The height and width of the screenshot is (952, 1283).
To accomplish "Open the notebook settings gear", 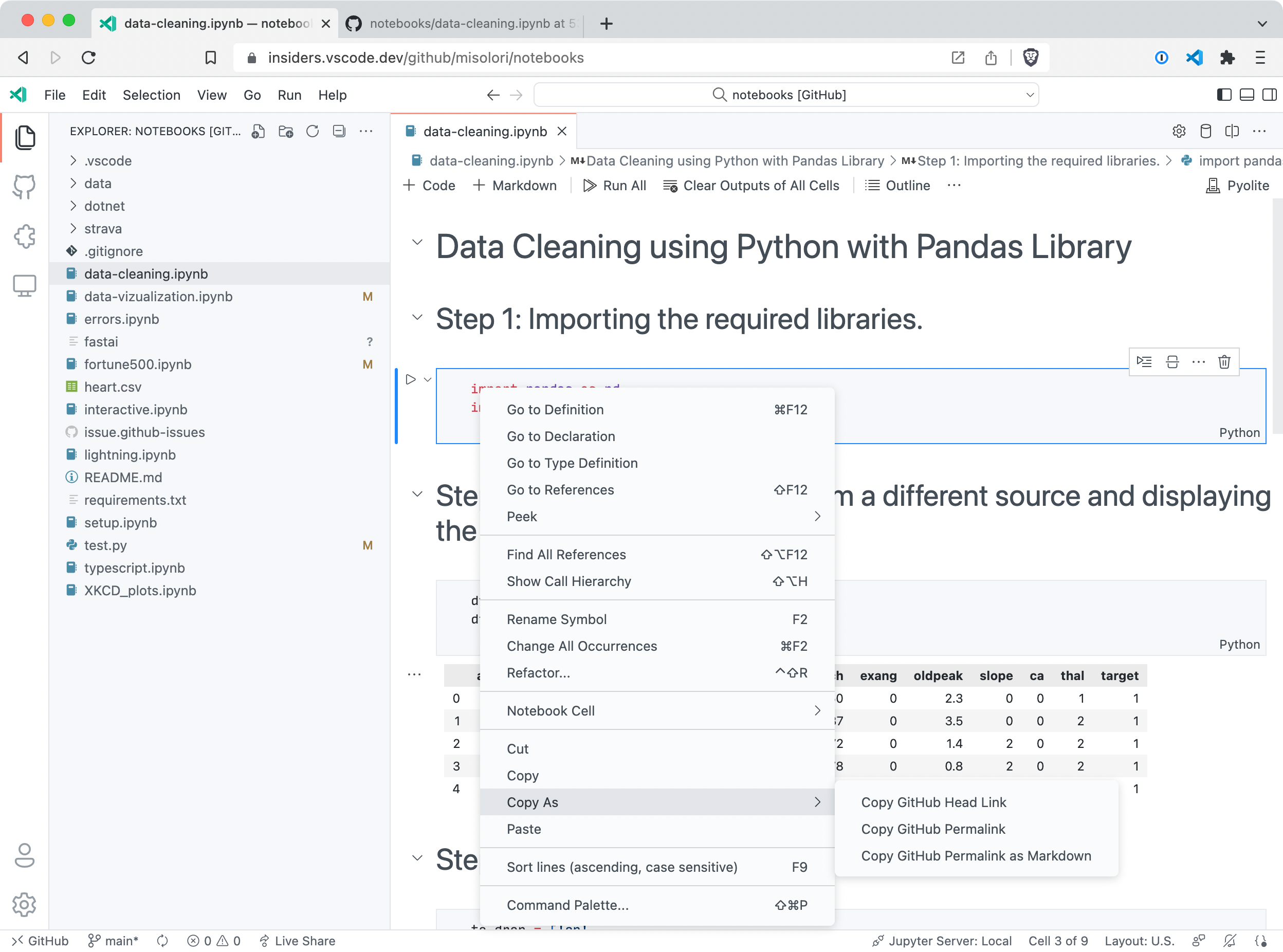I will point(1179,132).
